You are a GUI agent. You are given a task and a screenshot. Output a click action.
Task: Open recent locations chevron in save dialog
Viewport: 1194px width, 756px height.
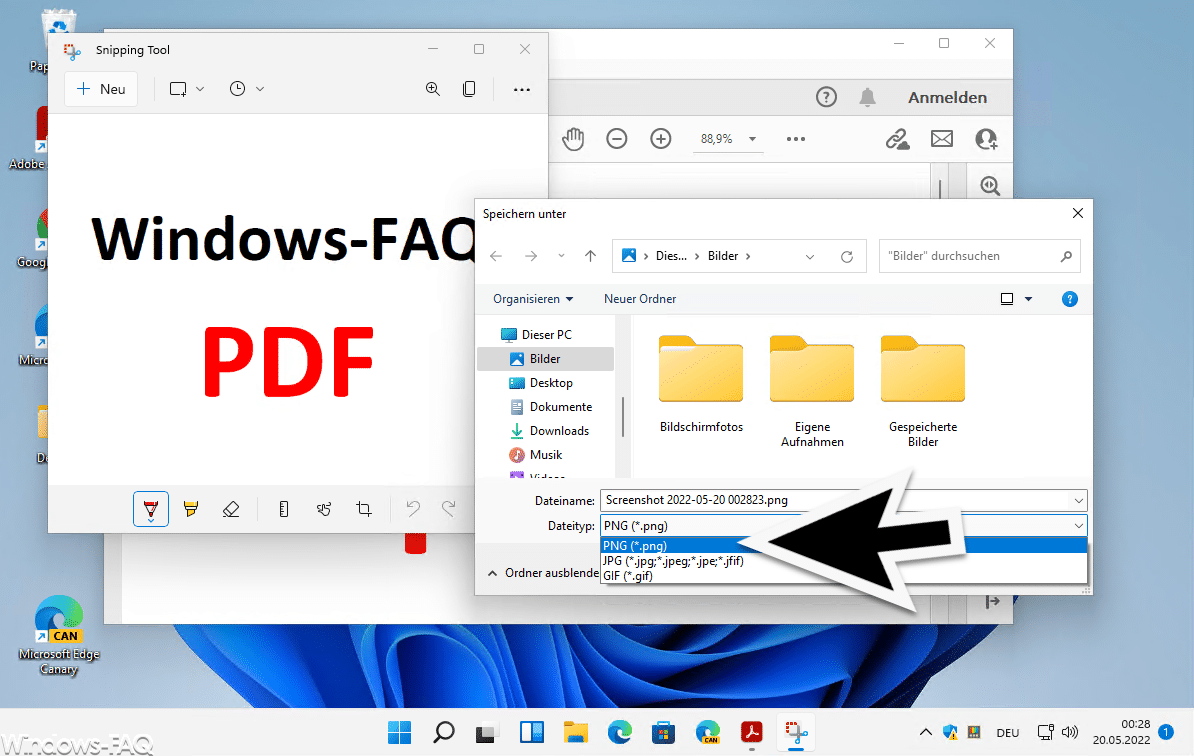tap(561, 256)
